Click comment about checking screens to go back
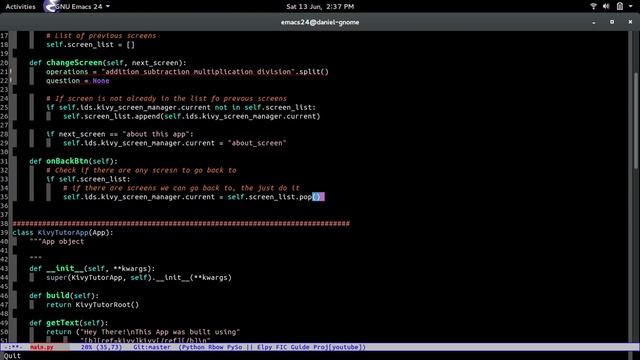 (141, 170)
